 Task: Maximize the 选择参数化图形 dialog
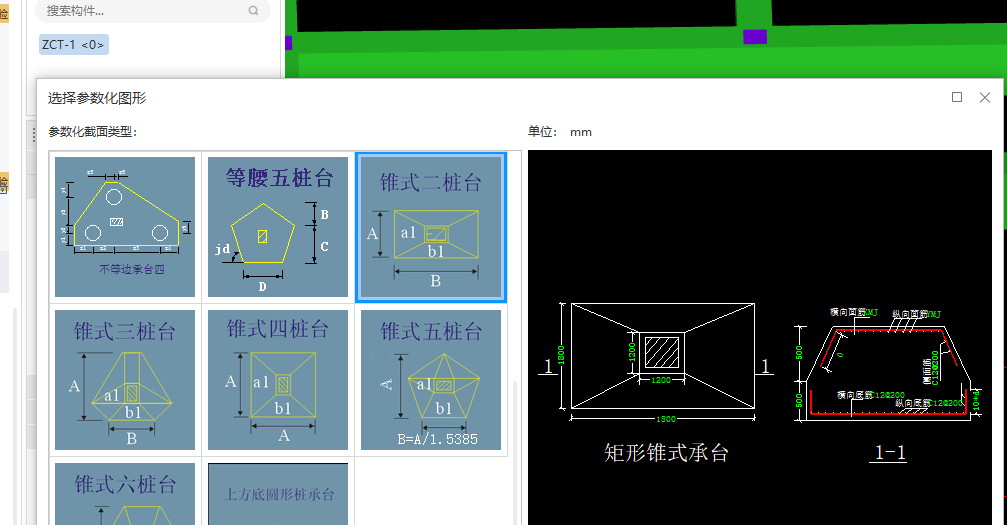[x=957, y=97]
